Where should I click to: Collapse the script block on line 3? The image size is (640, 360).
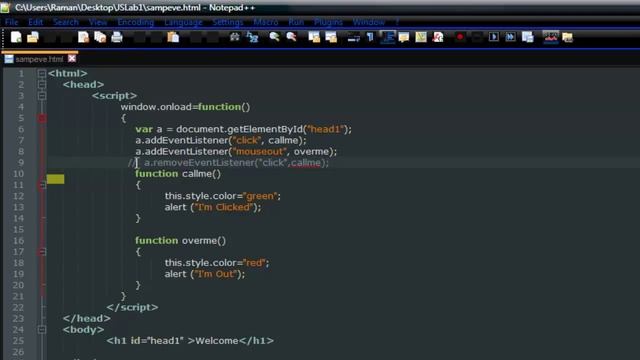42,96
